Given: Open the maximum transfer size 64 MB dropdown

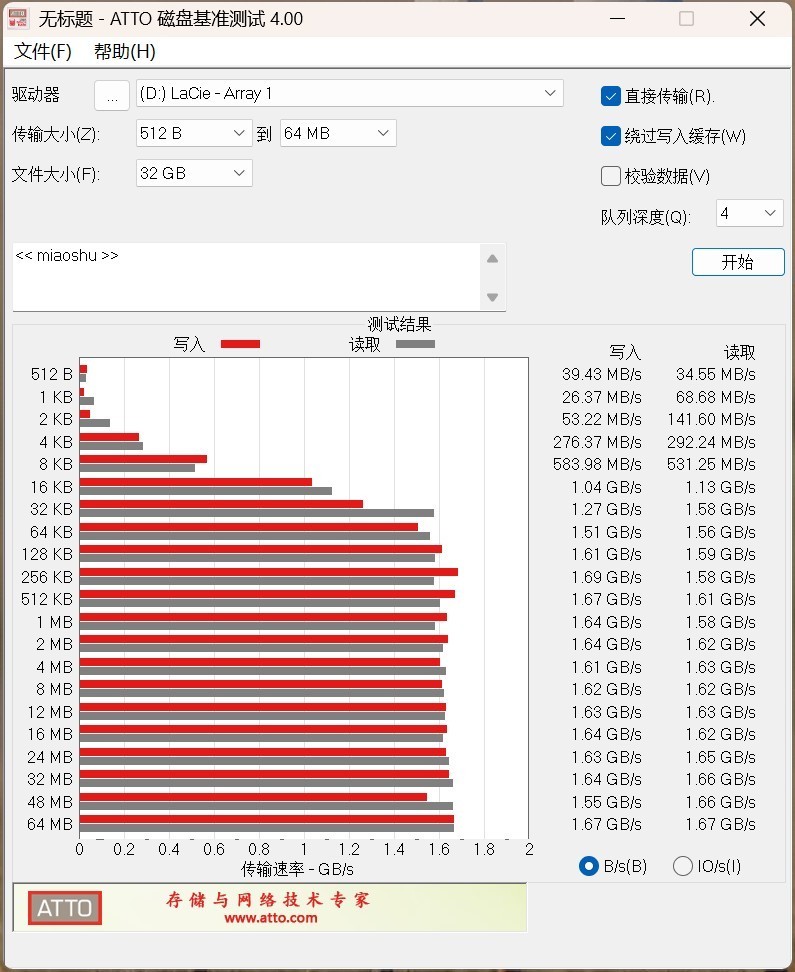Looking at the screenshot, I should [x=338, y=133].
